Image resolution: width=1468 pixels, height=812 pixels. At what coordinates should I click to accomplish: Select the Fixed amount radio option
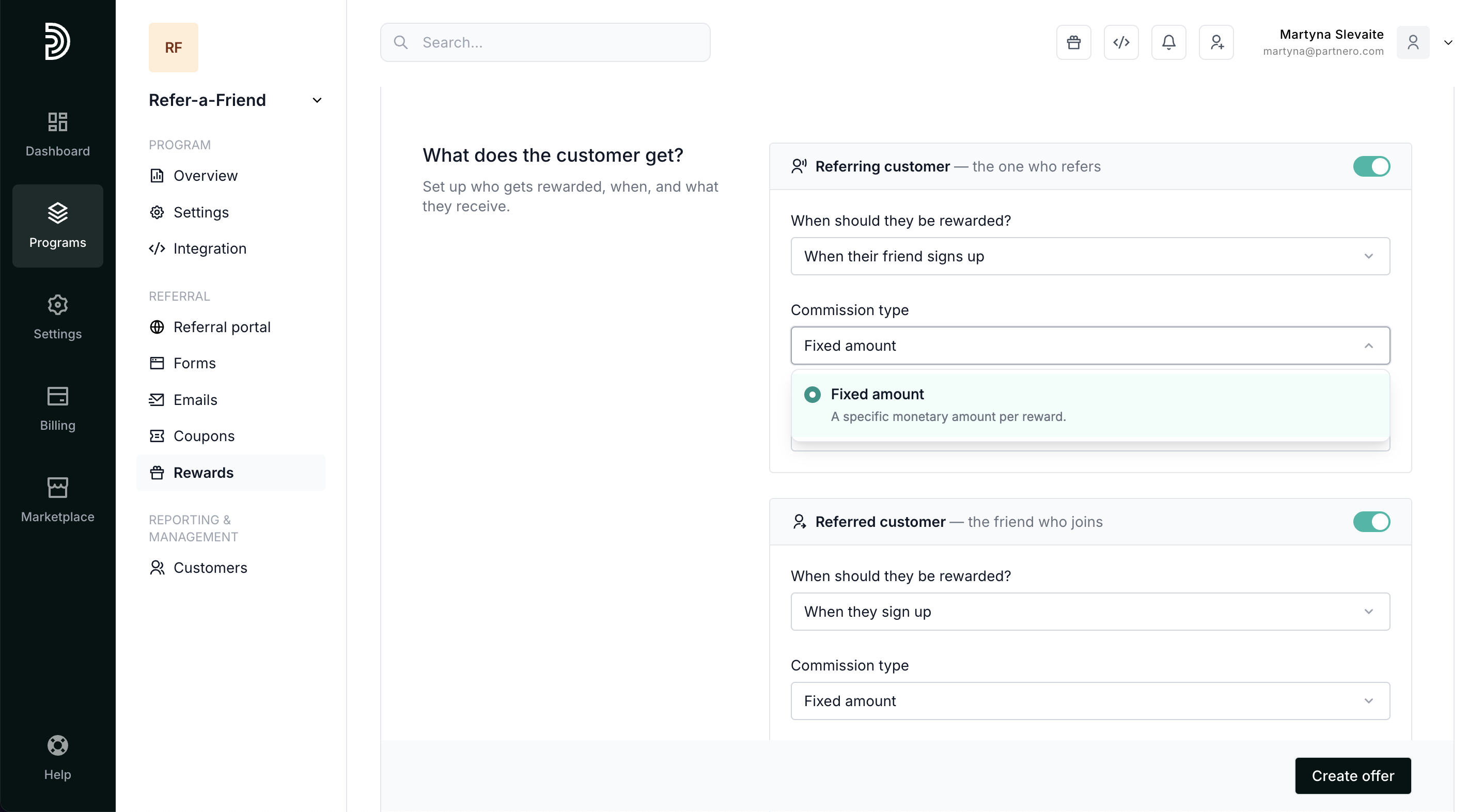[812, 394]
